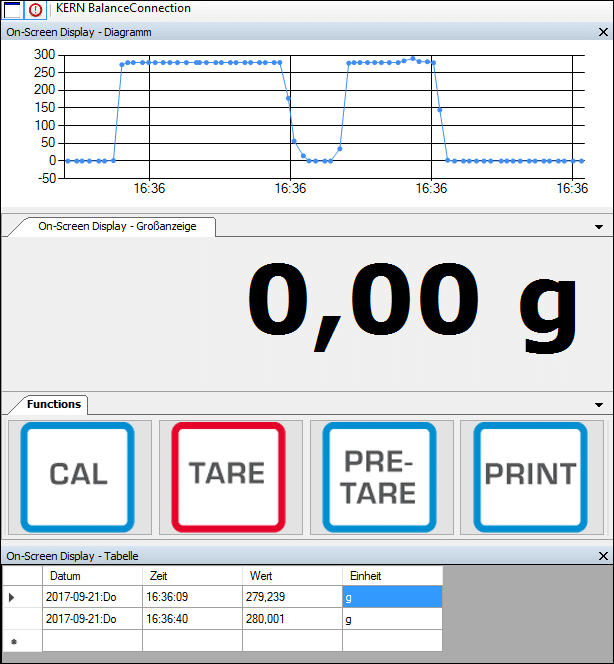Viewport: 614px width, 664px height.
Task: Click the window layout icon in the toolbar
Action: pos(12,9)
